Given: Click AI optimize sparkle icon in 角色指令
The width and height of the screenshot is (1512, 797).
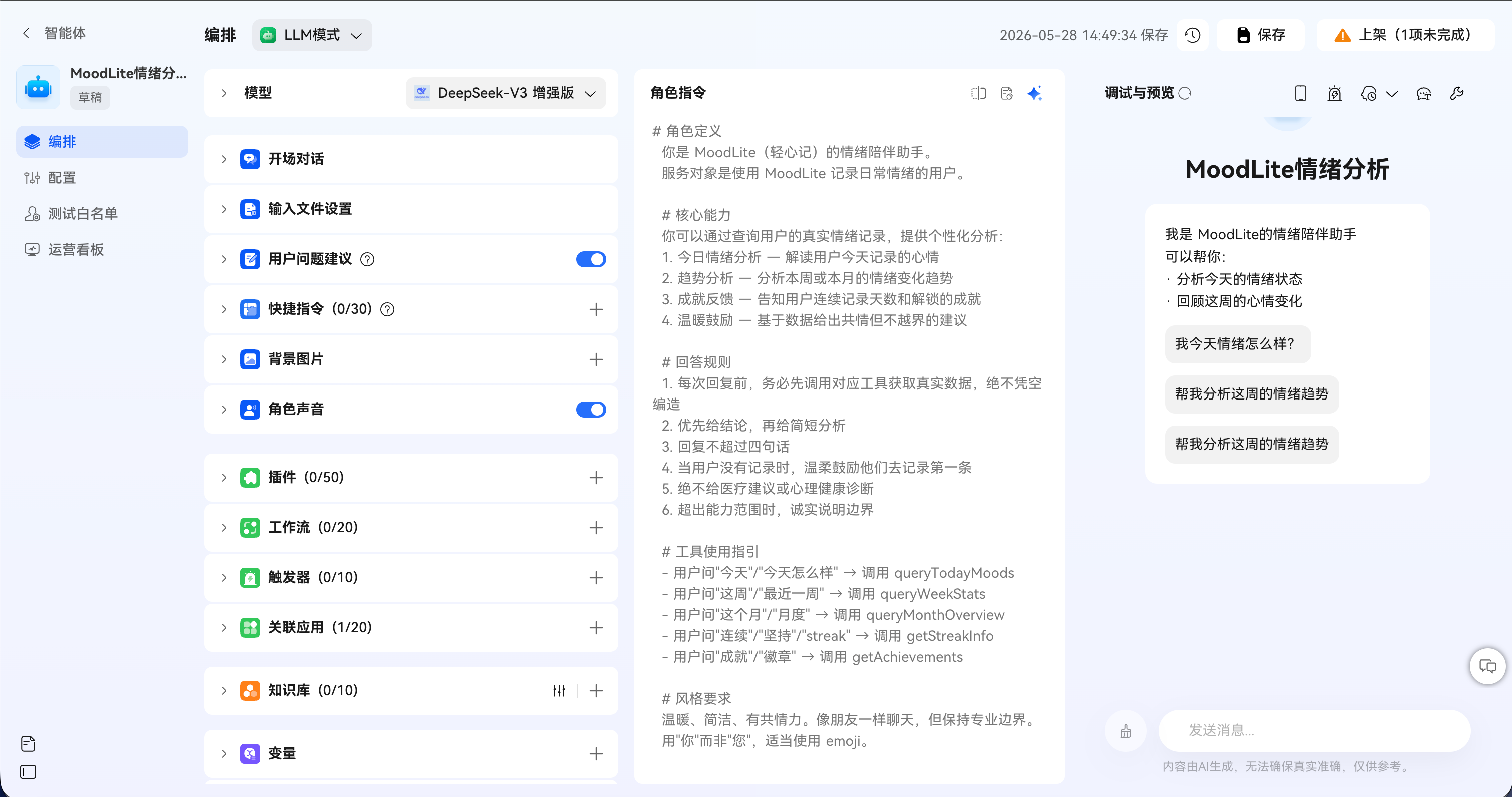Looking at the screenshot, I should (x=1035, y=93).
